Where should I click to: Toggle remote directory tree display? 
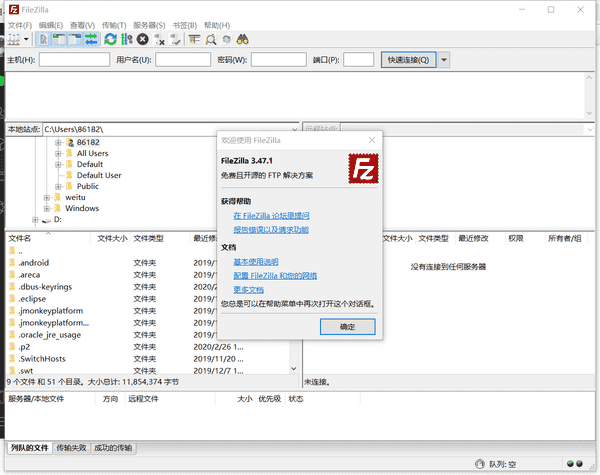pos(75,39)
